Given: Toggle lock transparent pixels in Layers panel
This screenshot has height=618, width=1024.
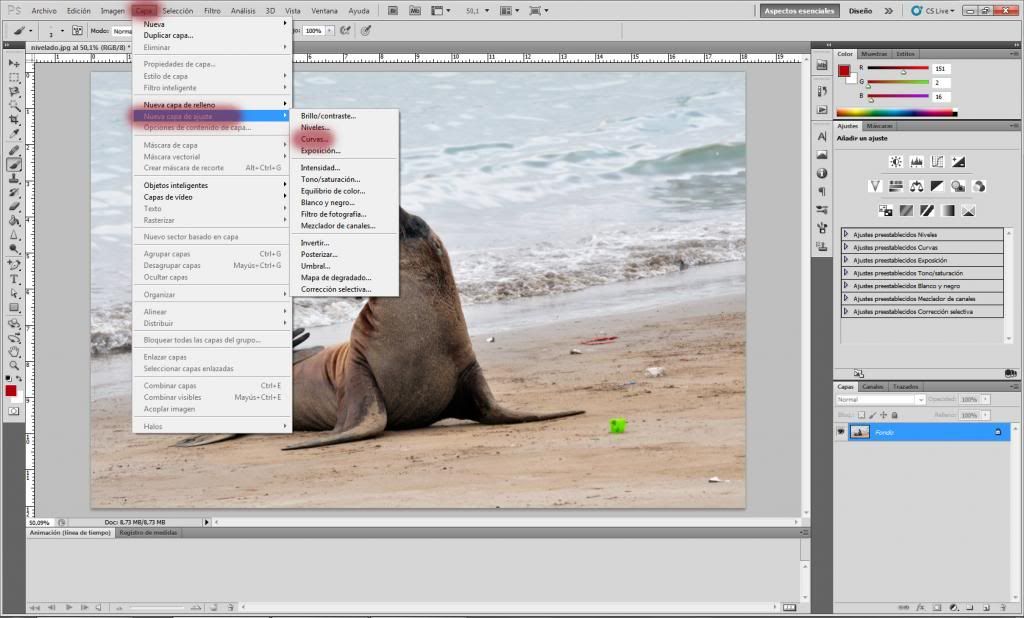Looking at the screenshot, I should [x=861, y=415].
